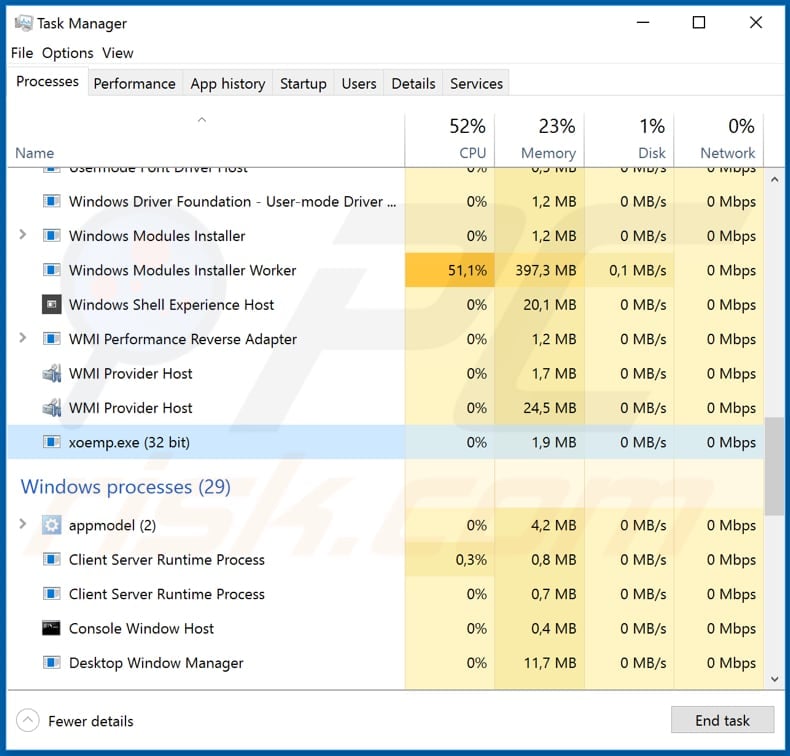Viewport: 790px width, 756px height.
Task: Click the 11,7 MB memory value
Action: pos(550,662)
